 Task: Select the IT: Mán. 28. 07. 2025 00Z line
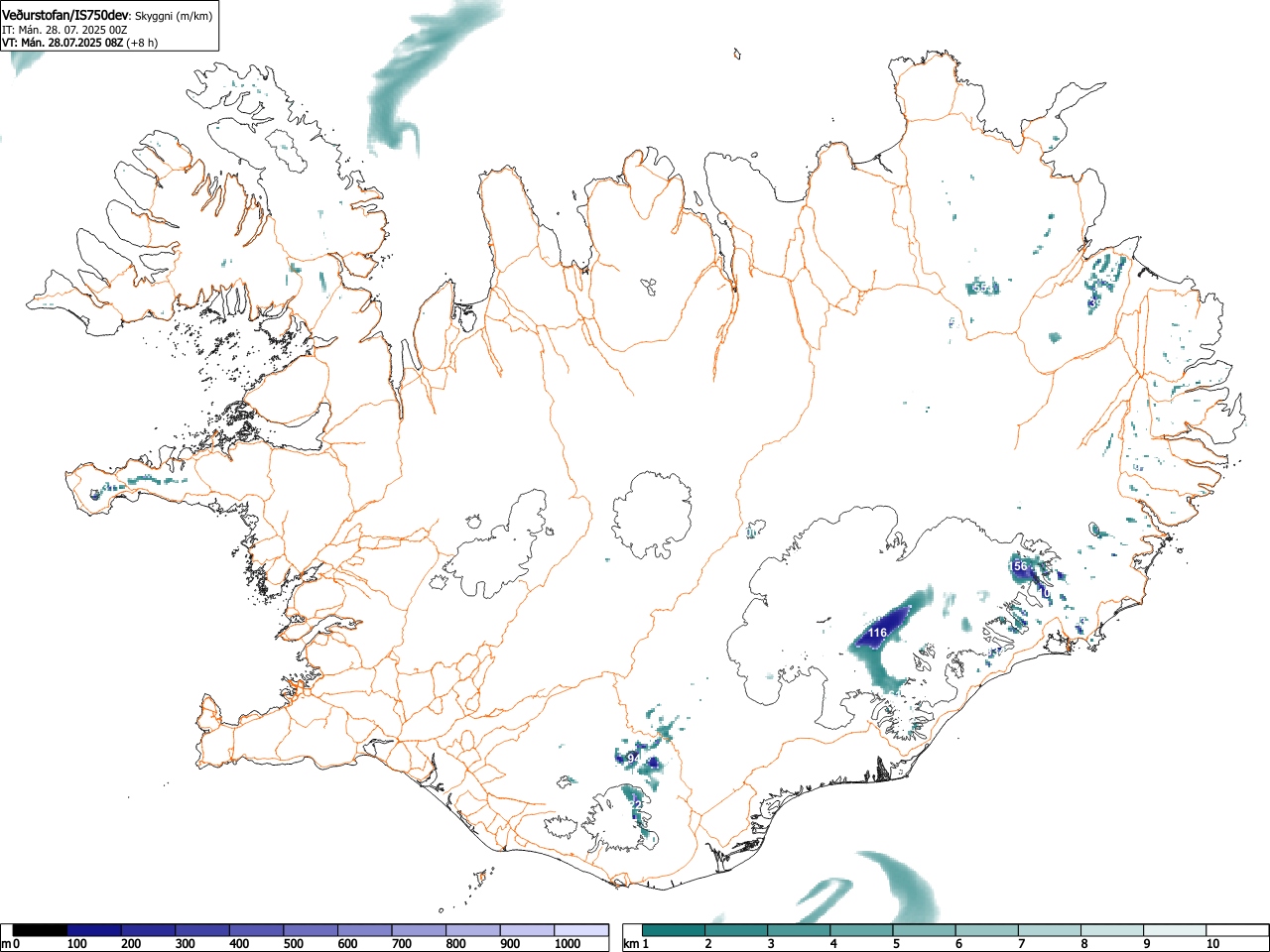coord(64,30)
